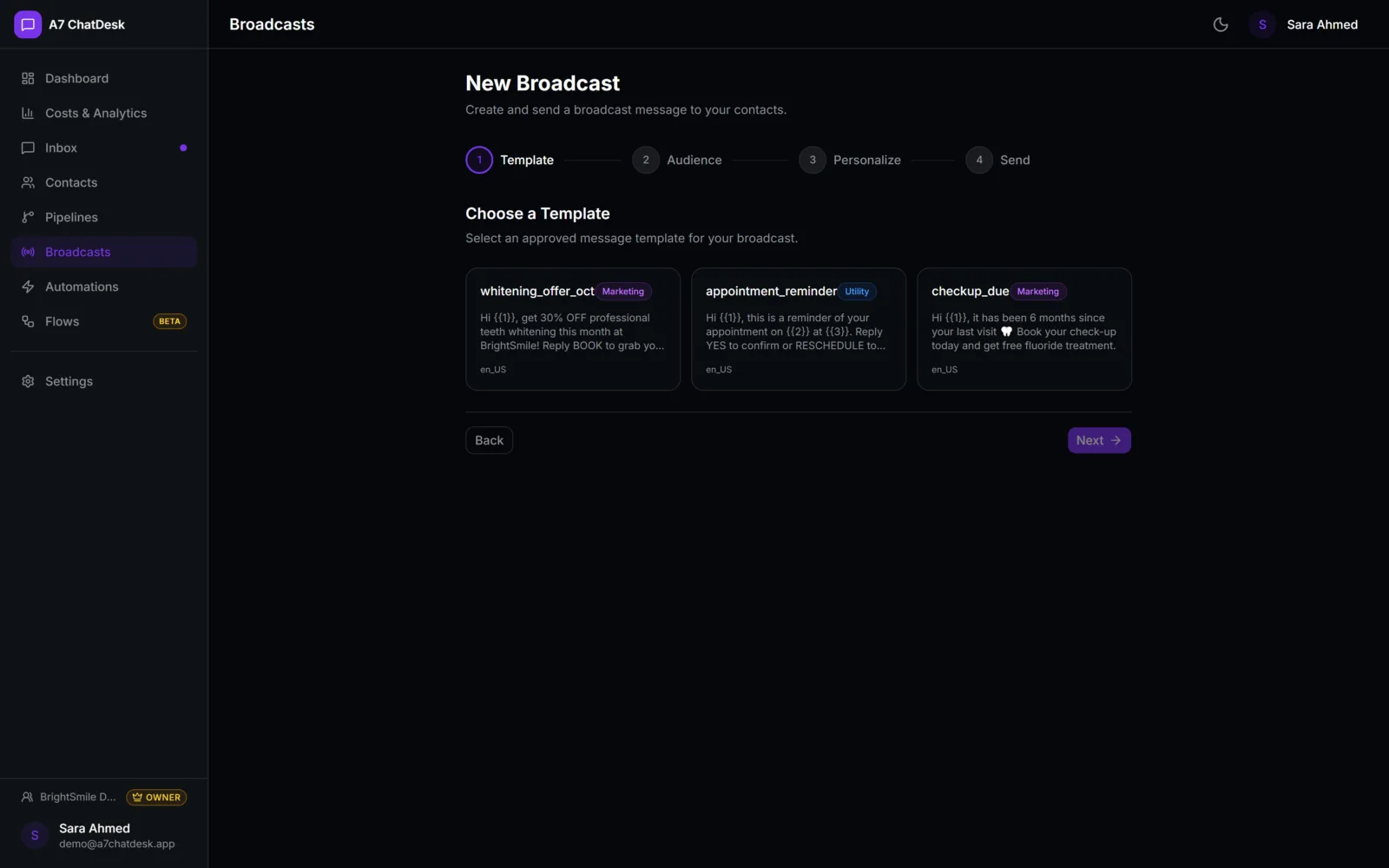The image size is (1389, 868).
Task: Click Sara Ahmed name in sidebar footer
Action: tap(95, 828)
